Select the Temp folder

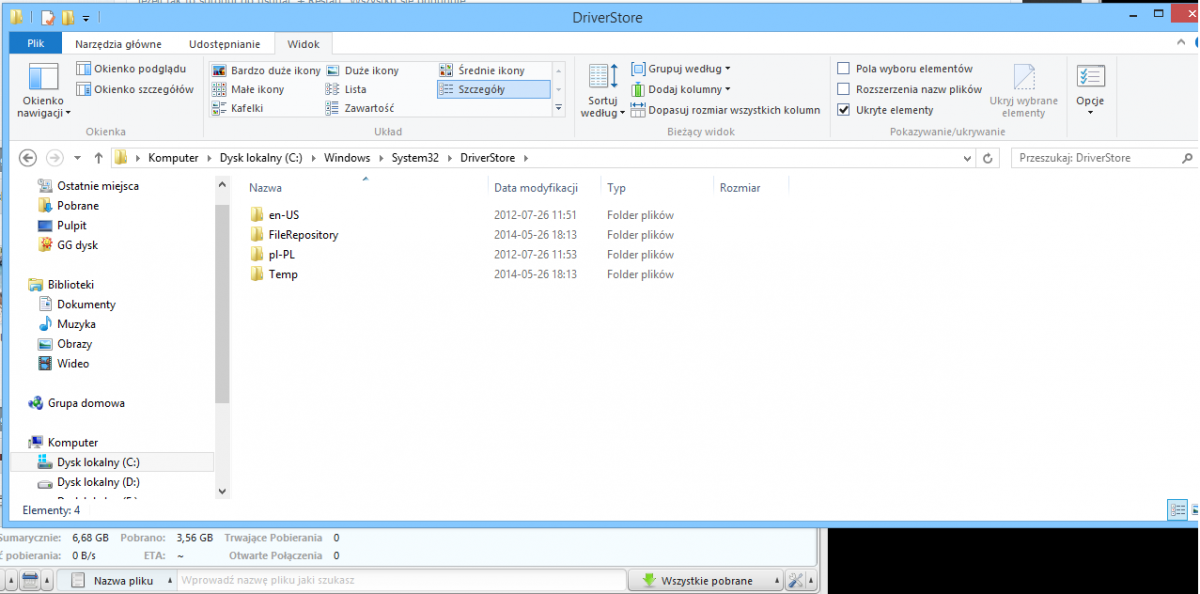pos(283,274)
